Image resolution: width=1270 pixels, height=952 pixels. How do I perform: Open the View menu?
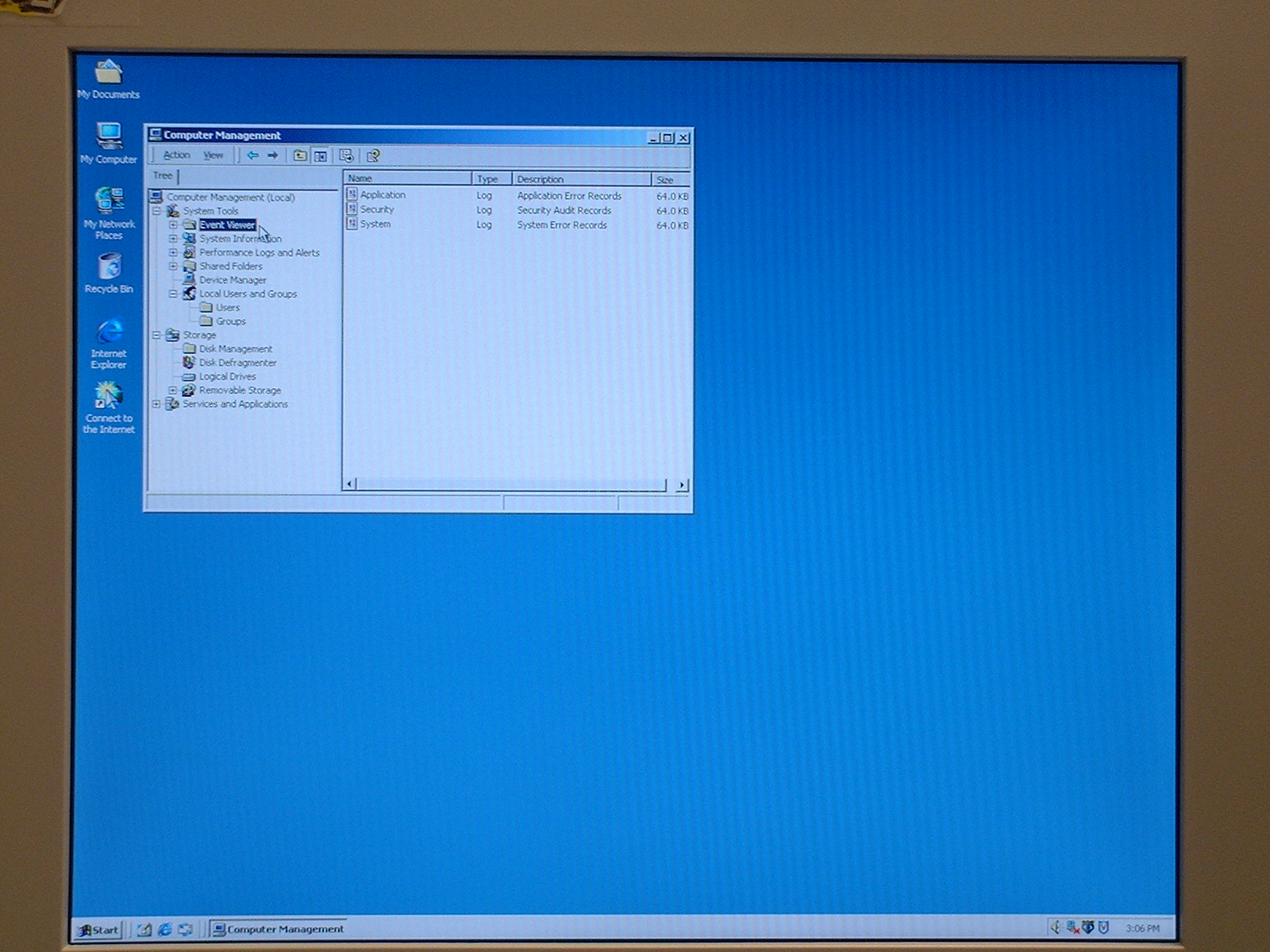pos(213,155)
